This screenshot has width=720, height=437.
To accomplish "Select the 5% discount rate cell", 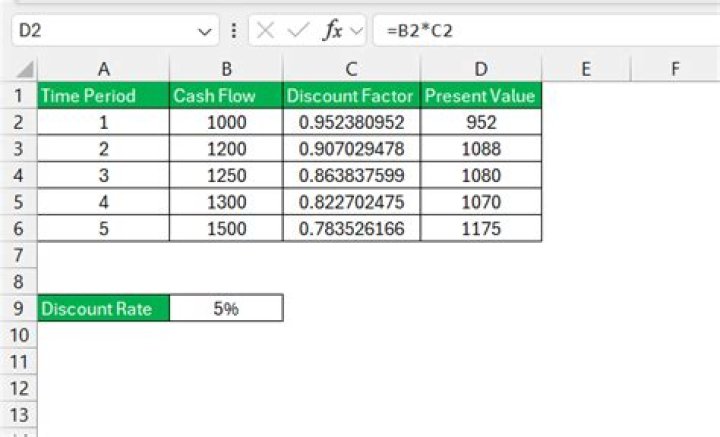I will [226, 308].
